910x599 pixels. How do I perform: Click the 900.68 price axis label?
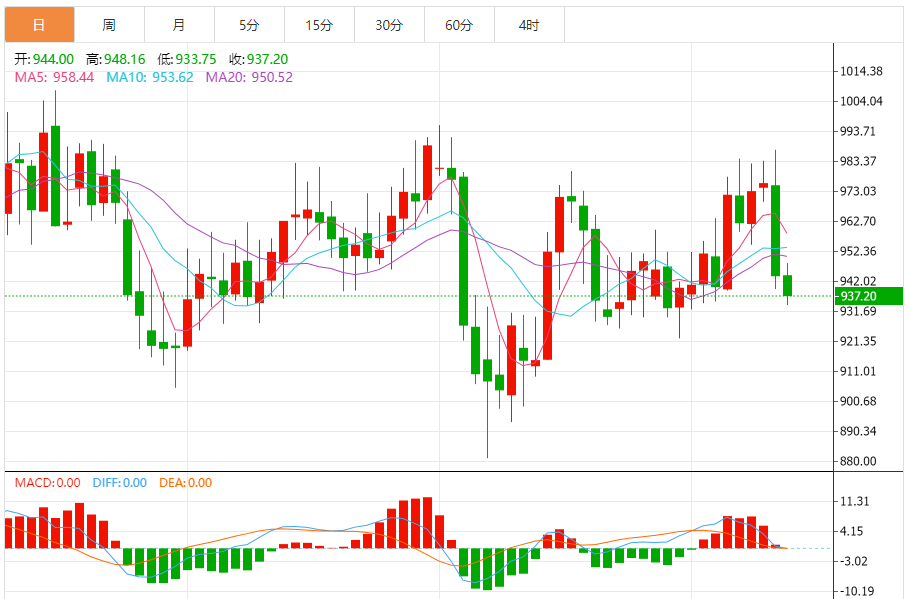pyautogui.click(x=858, y=402)
